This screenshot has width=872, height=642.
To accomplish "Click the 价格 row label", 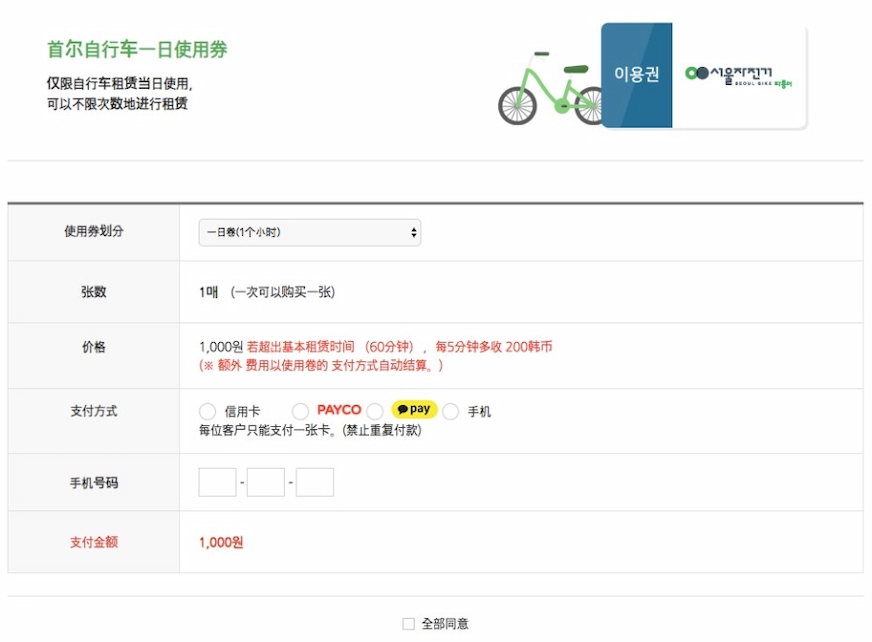I will pos(94,347).
